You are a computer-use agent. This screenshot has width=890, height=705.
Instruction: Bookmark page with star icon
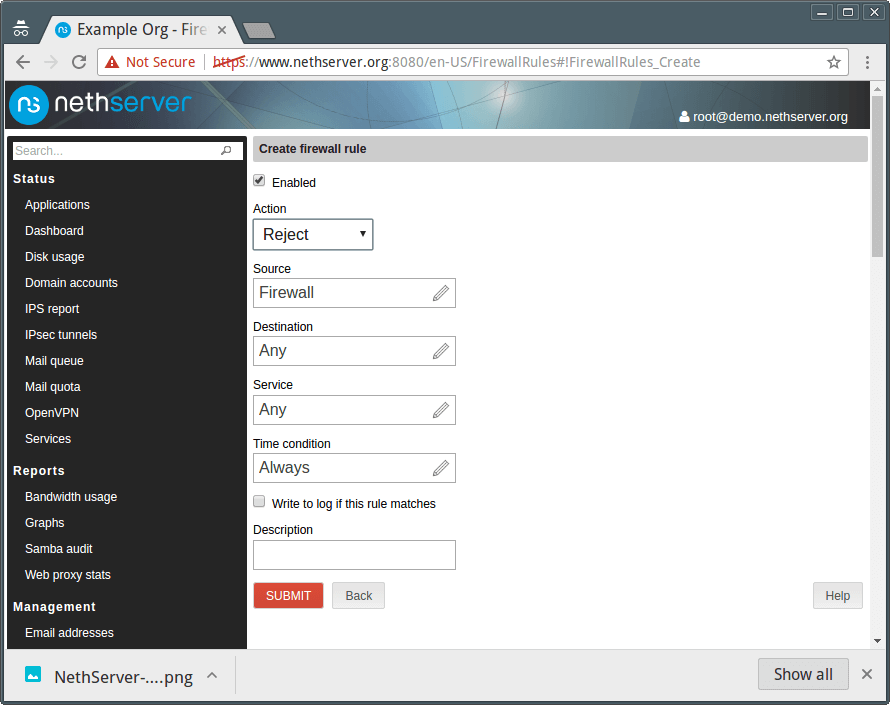833,62
